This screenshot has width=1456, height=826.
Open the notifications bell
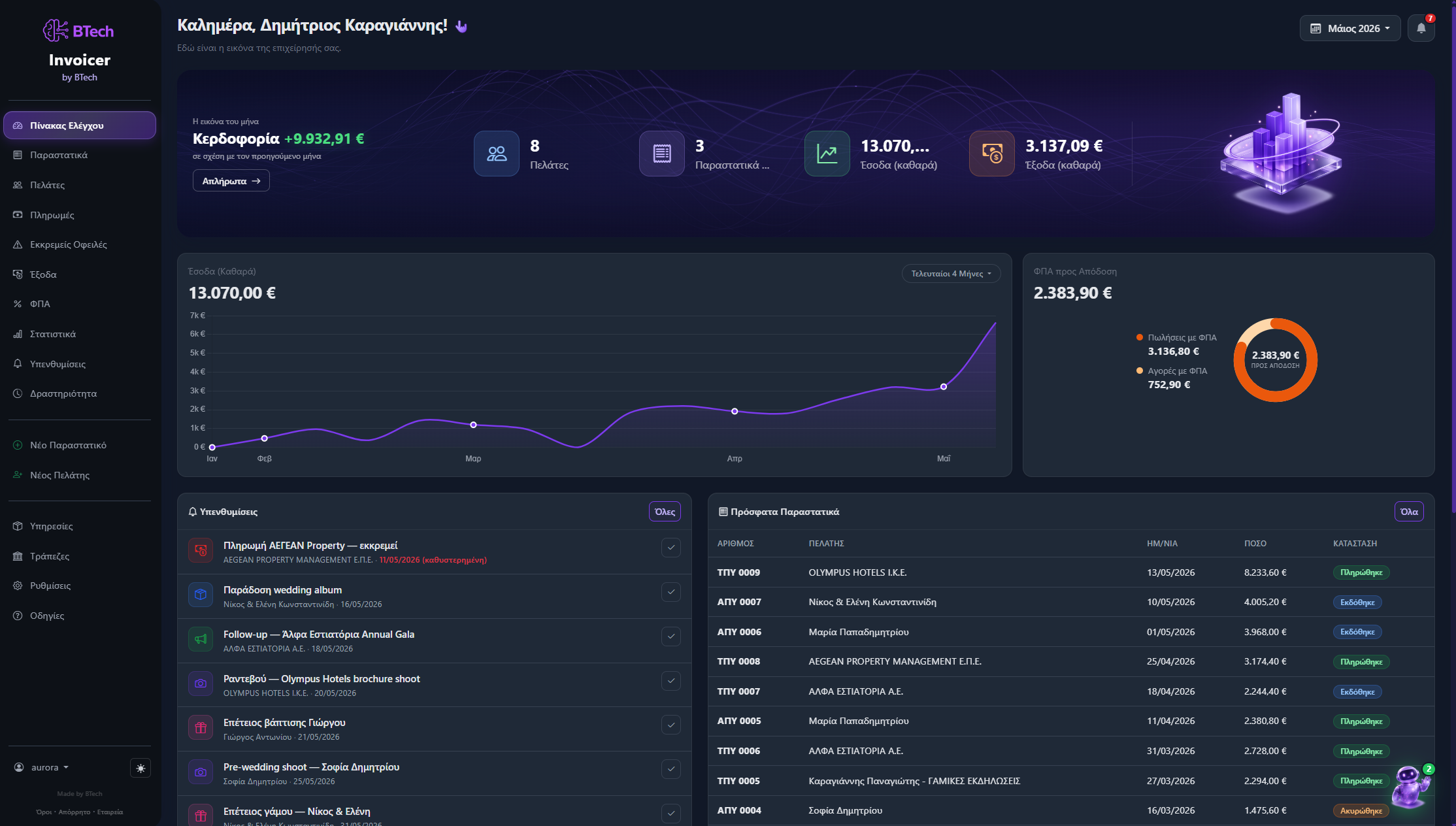click(1421, 28)
